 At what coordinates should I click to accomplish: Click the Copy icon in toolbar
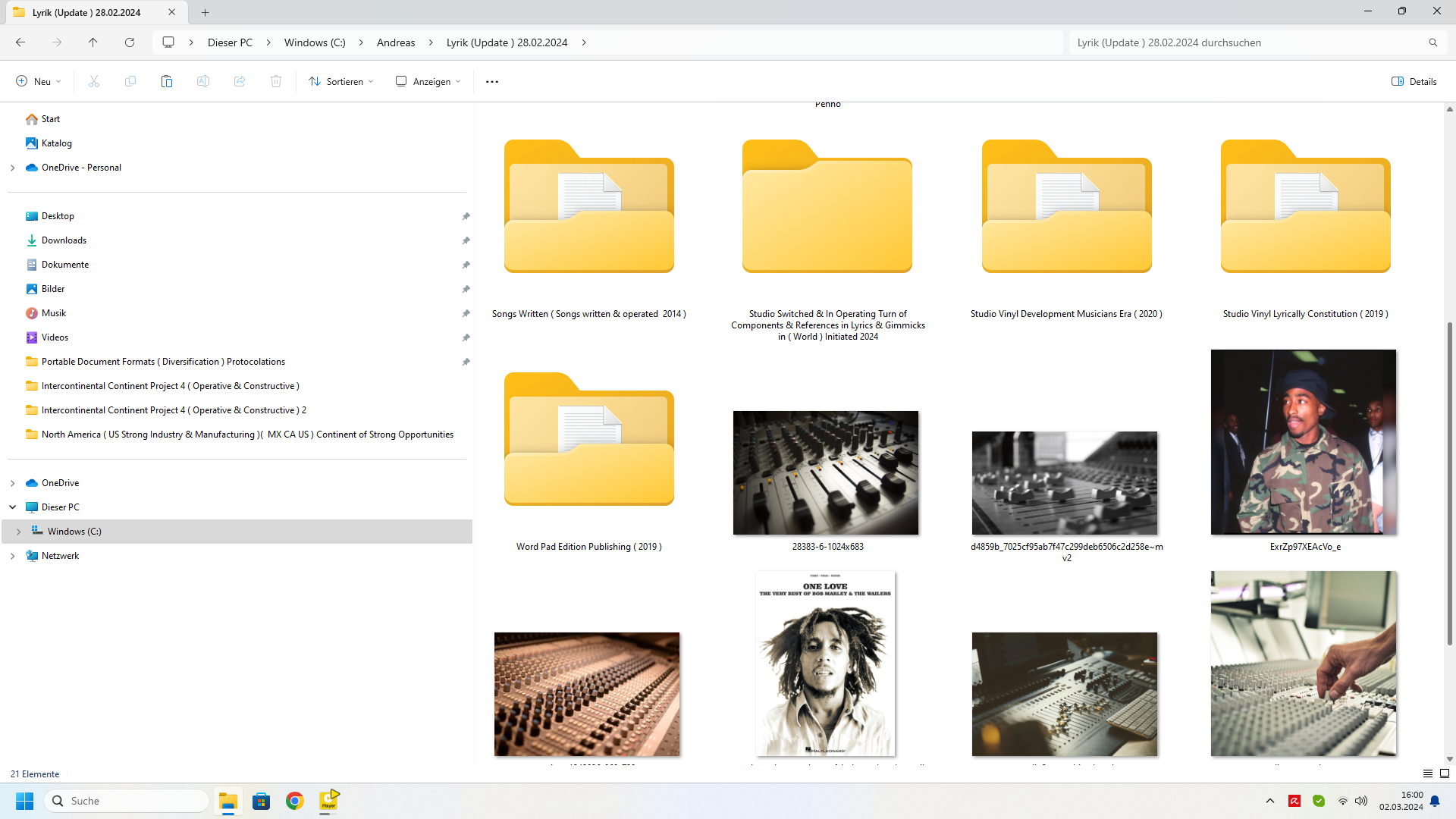(x=130, y=81)
